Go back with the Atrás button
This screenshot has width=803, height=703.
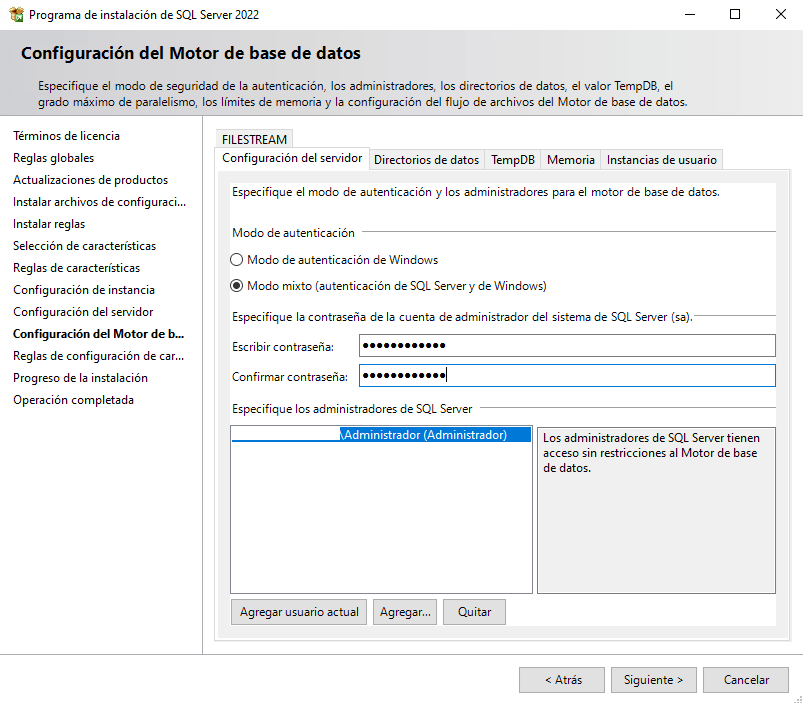click(x=562, y=680)
